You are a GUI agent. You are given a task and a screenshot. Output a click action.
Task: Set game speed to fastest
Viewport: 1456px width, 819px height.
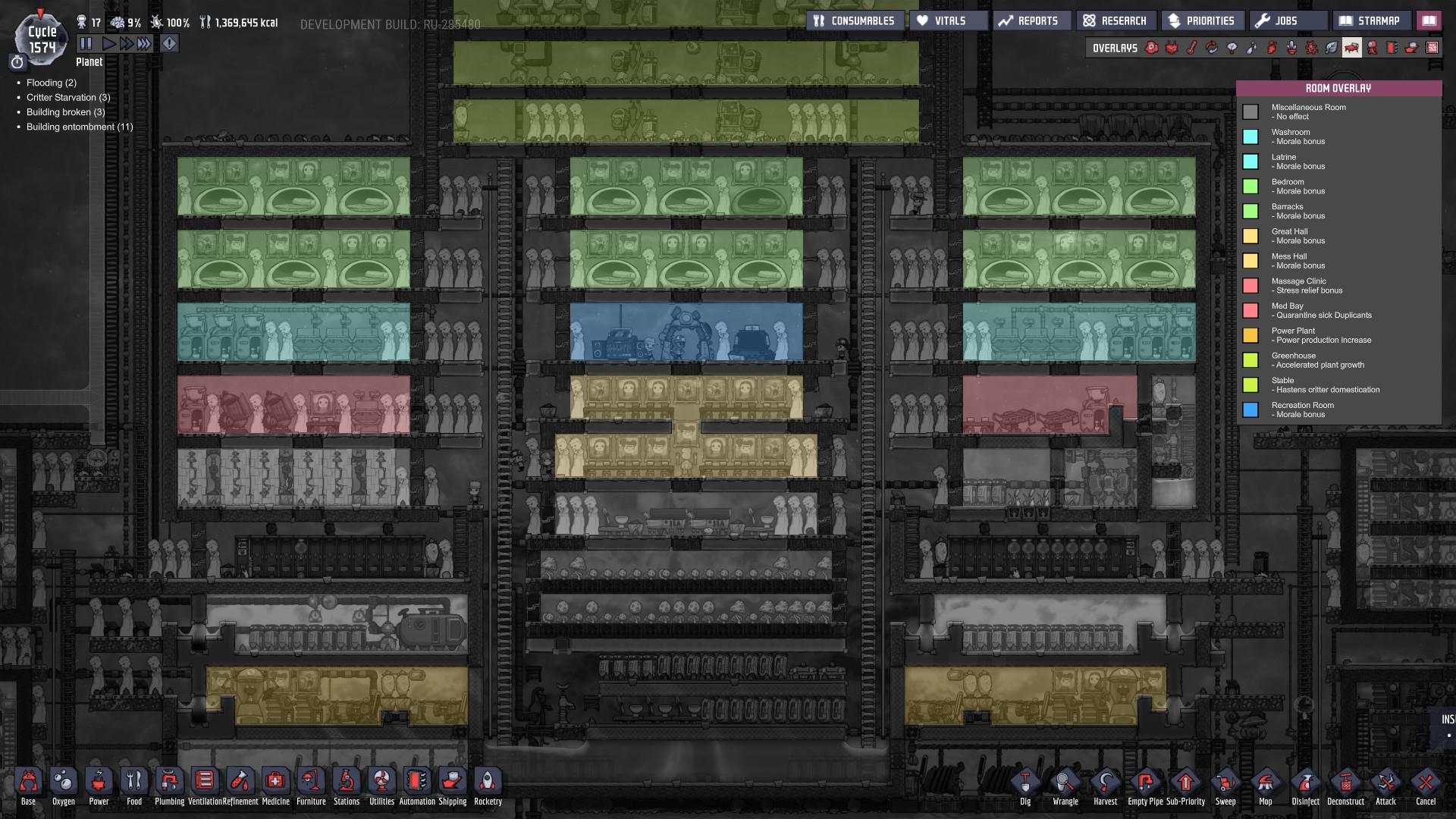(x=144, y=44)
